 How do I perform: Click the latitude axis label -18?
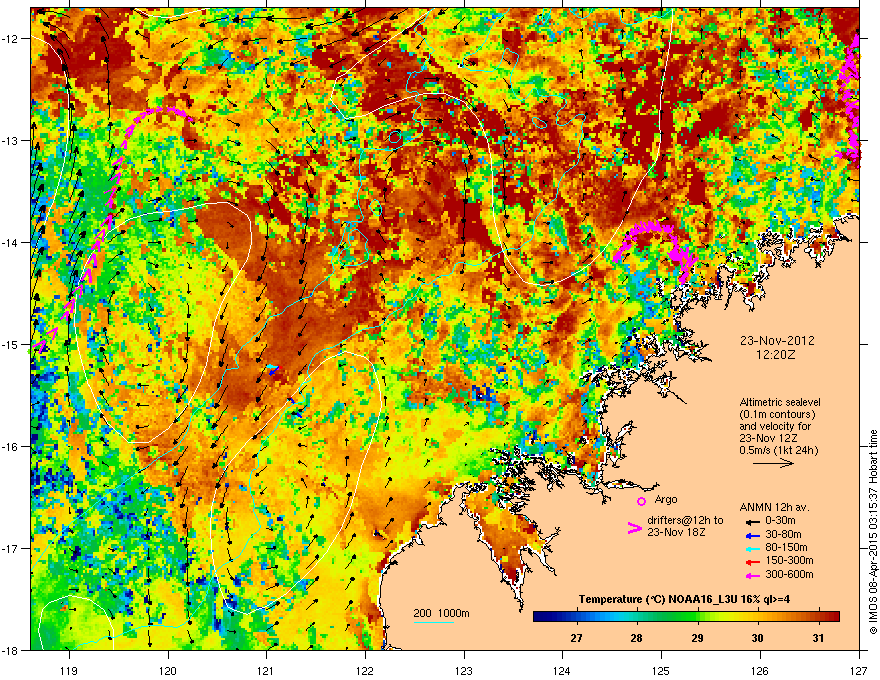pos(11,650)
